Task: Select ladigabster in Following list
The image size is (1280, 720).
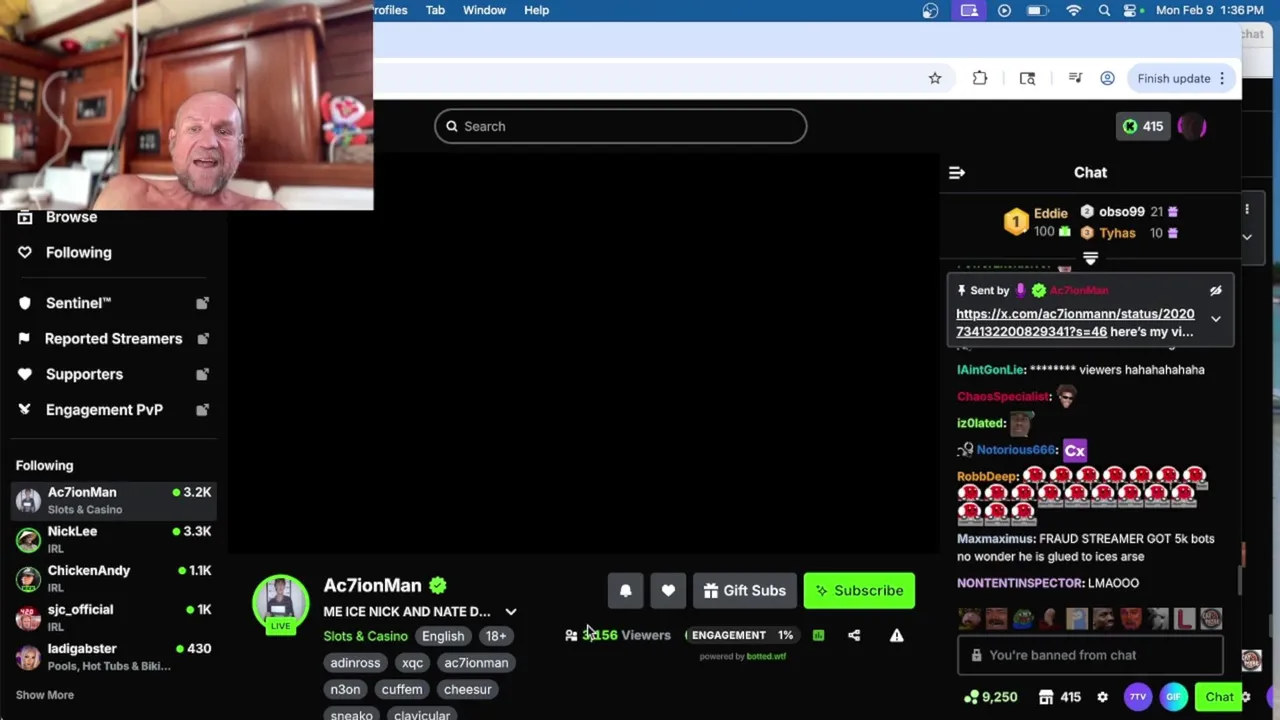Action: click(x=113, y=657)
